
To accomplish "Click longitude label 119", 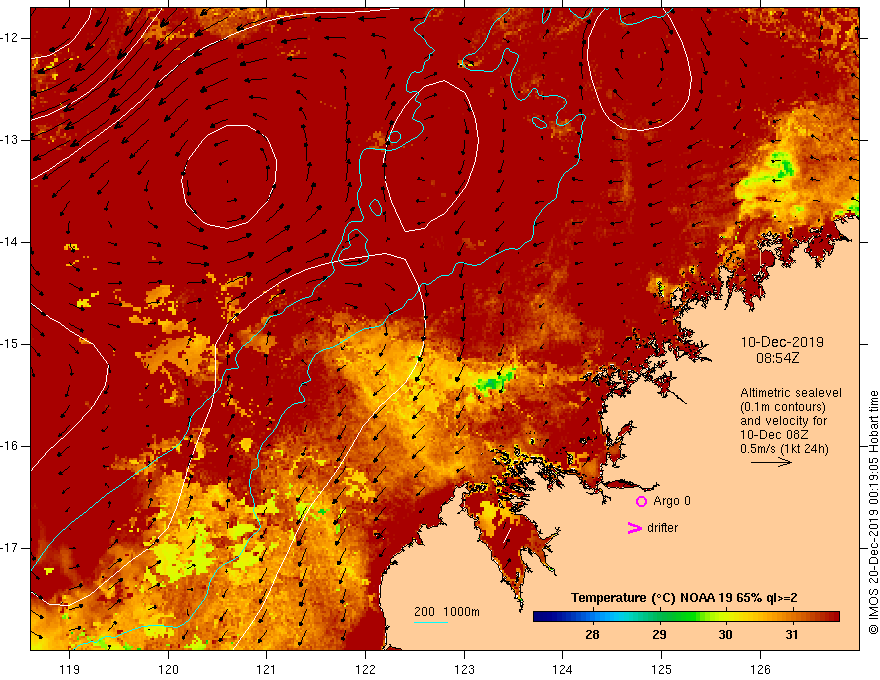I will click(70, 669).
